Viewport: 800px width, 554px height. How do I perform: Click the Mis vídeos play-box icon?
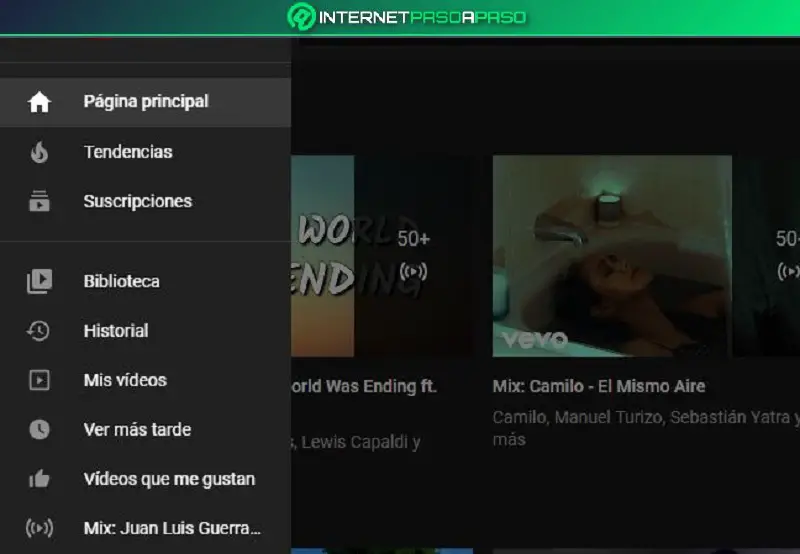39,380
